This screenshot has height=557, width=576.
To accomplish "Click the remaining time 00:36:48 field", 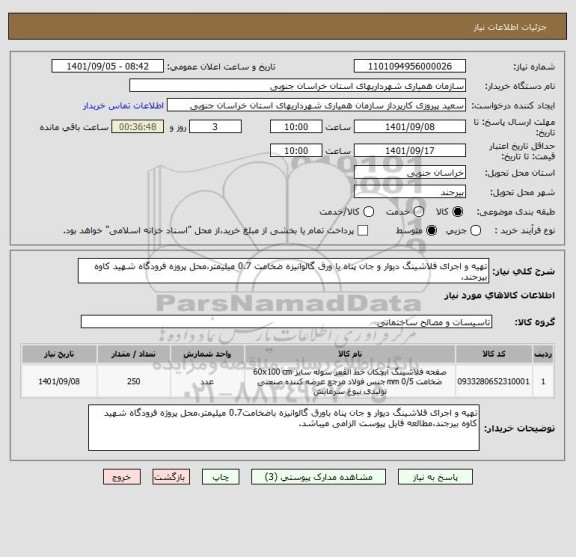I will [x=138, y=127].
